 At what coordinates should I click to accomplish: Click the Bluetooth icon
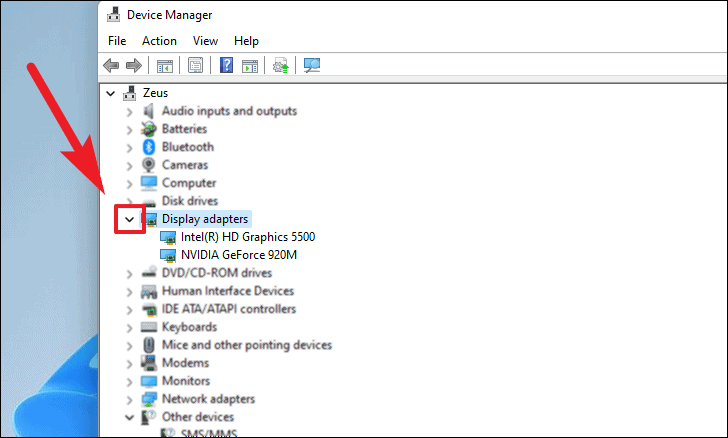pos(149,147)
